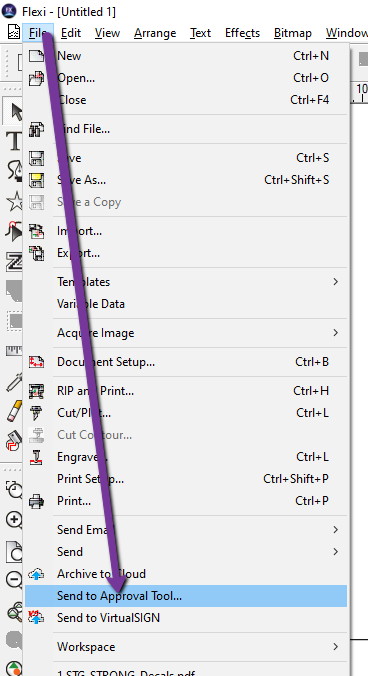Click the Send to VirtualSIGN icon
Viewport: 368px width, 676px height.
(x=36, y=618)
